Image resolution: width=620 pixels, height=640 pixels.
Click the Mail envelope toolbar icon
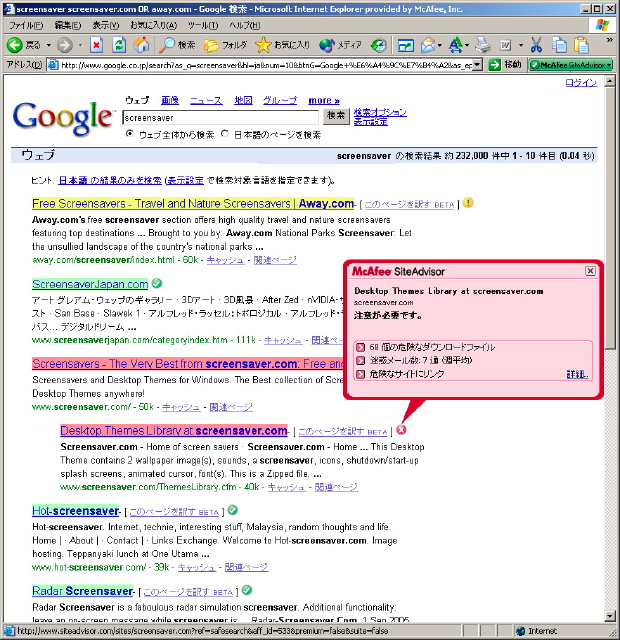(428, 45)
